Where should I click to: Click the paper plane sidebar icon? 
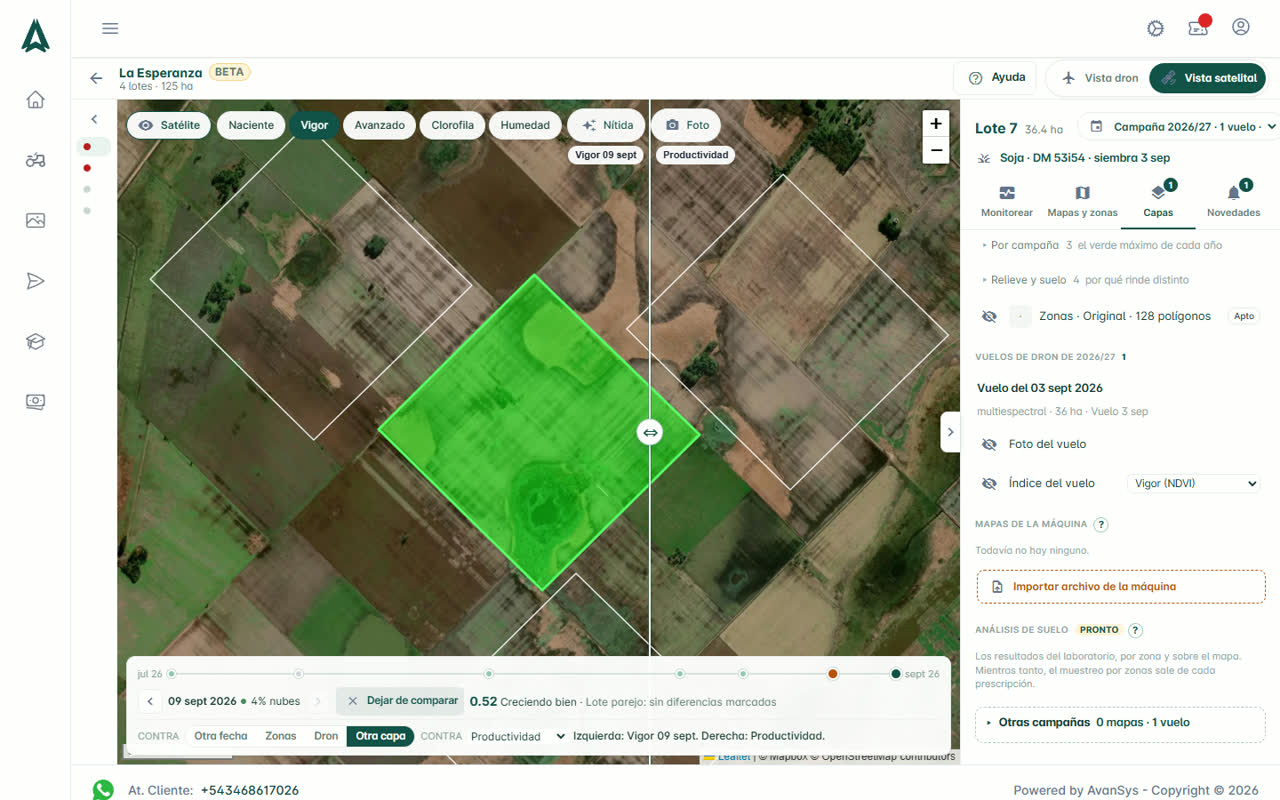[x=36, y=281]
